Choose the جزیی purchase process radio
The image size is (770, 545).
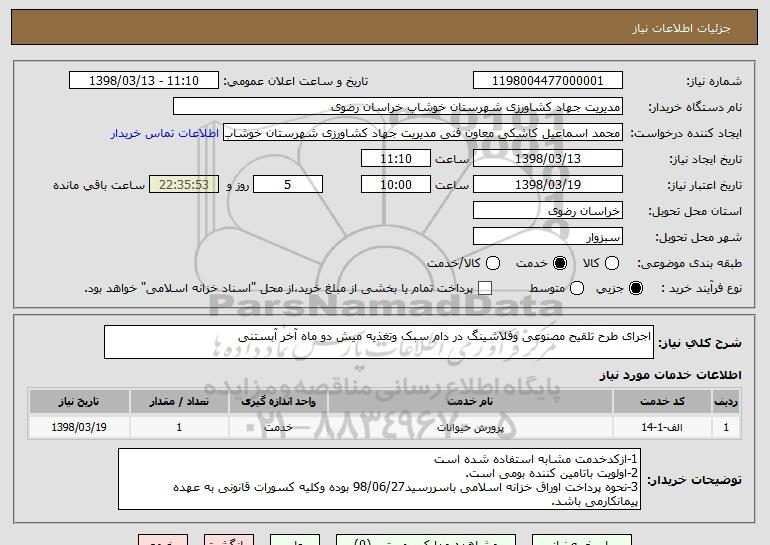(x=635, y=289)
